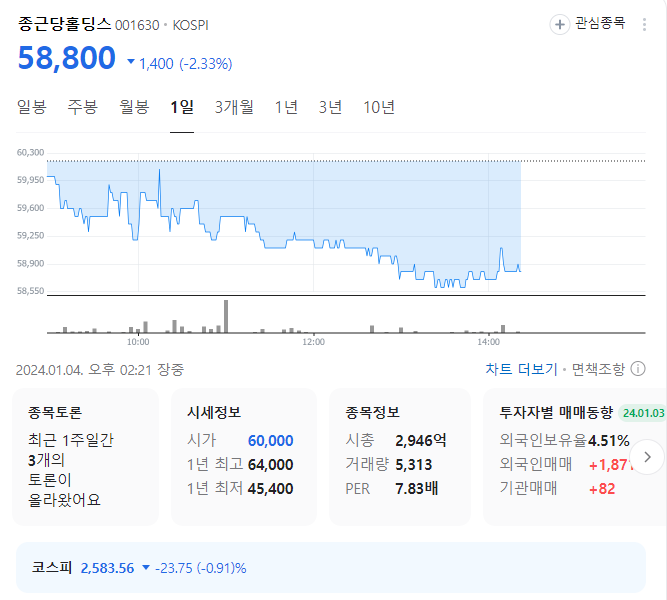The height and width of the screenshot is (600, 667).
Task: Click the timestamp 2024.01.04. 오후 02:21 장중
Action: 100,370
